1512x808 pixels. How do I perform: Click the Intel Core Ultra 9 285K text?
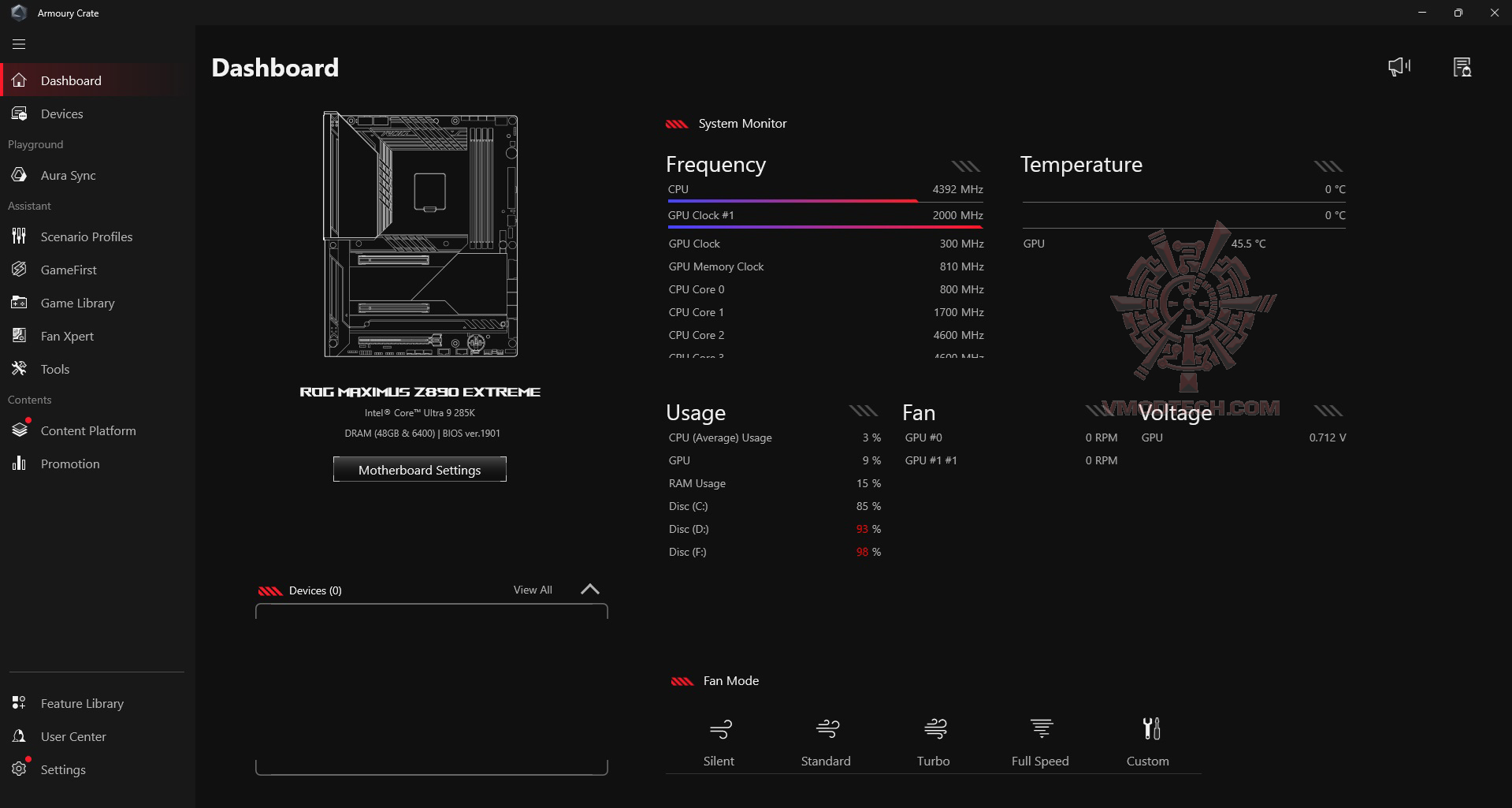point(420,413)
